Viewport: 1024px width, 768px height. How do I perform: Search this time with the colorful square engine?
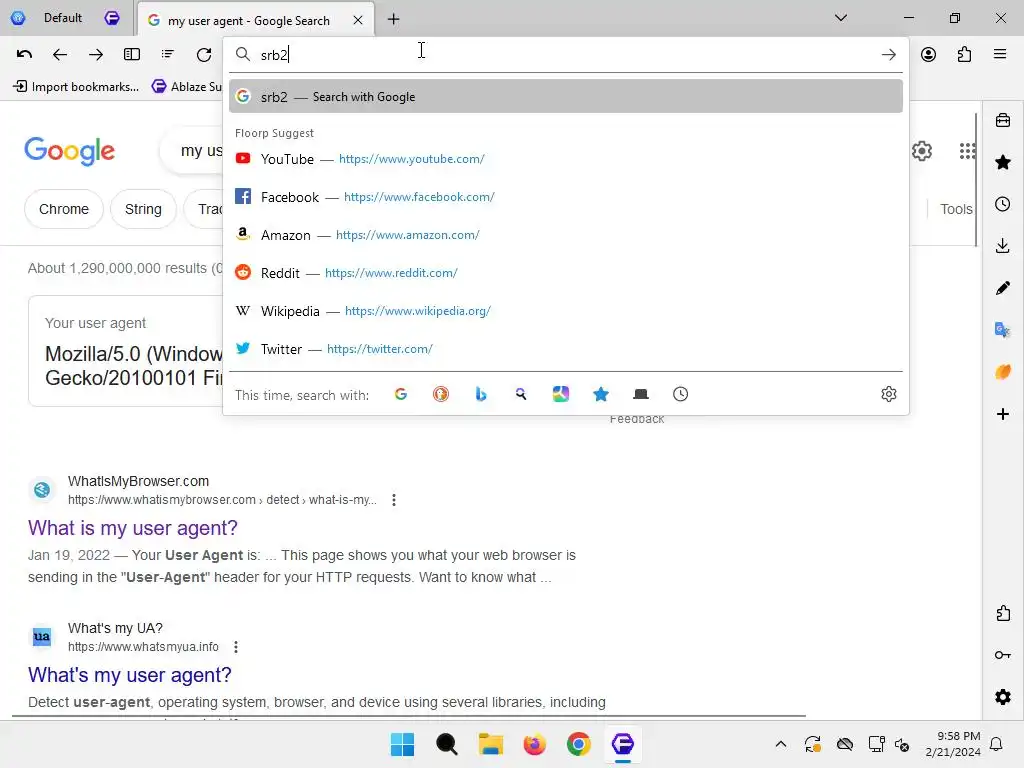point(560,394)
